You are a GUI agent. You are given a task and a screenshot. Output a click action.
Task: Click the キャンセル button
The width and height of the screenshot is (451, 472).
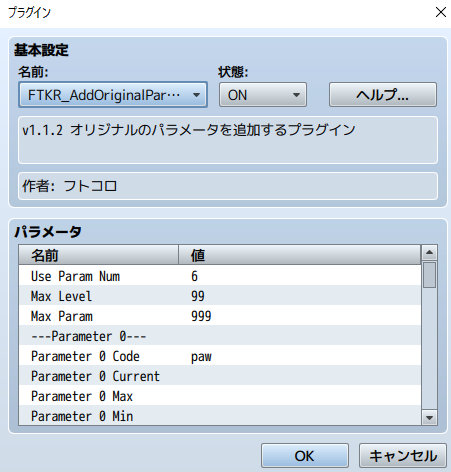tap(403, 456)
